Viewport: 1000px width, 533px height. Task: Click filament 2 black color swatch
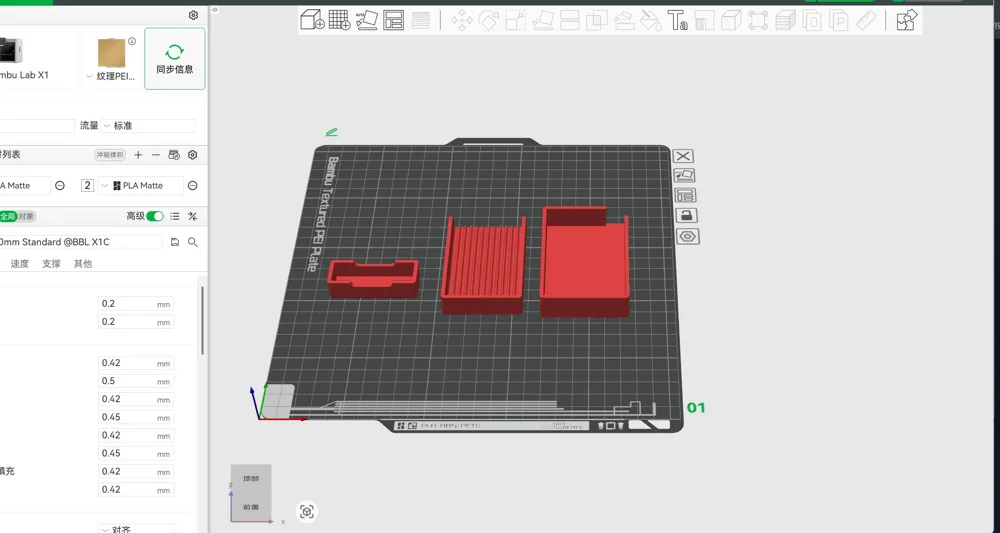[x=117, y=186]
